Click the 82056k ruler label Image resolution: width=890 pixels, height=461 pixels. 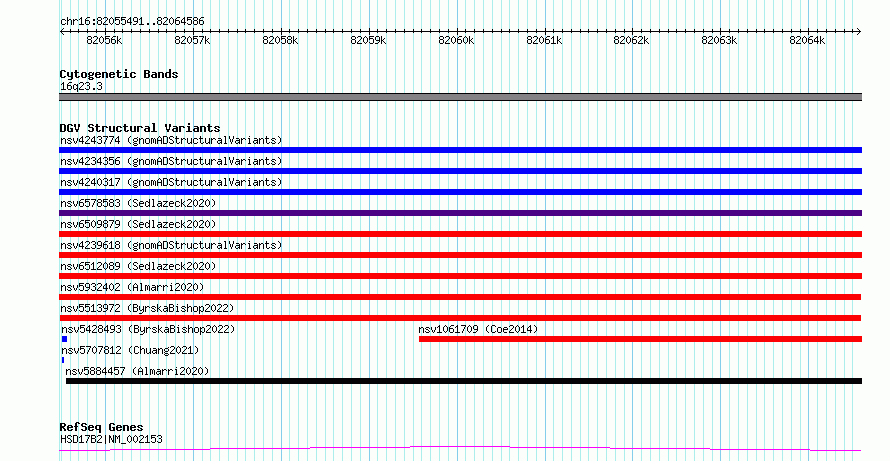104,40
